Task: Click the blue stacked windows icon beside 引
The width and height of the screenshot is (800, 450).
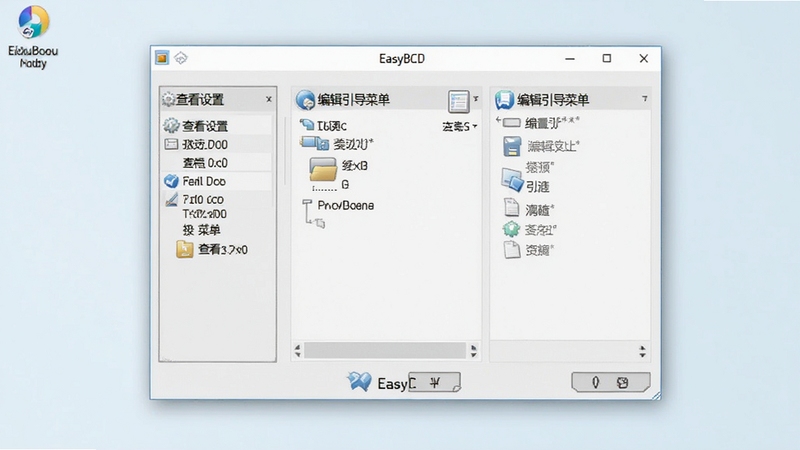Action: [x=512, y=180]
